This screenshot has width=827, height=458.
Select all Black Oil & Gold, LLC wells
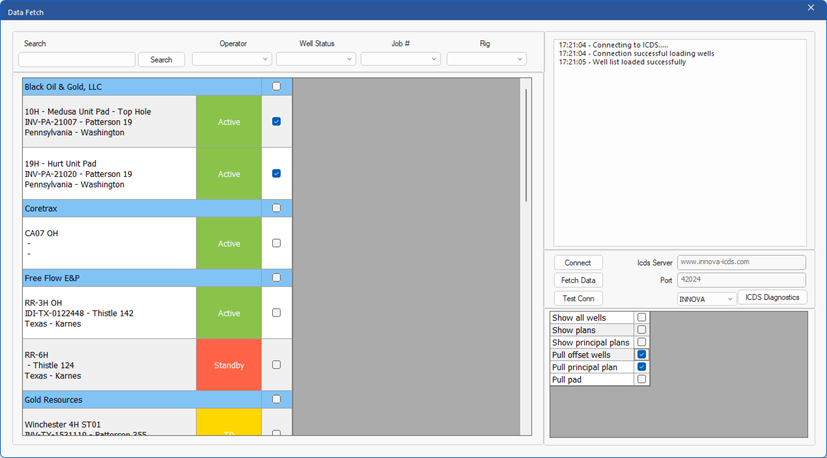click(277, 87)
